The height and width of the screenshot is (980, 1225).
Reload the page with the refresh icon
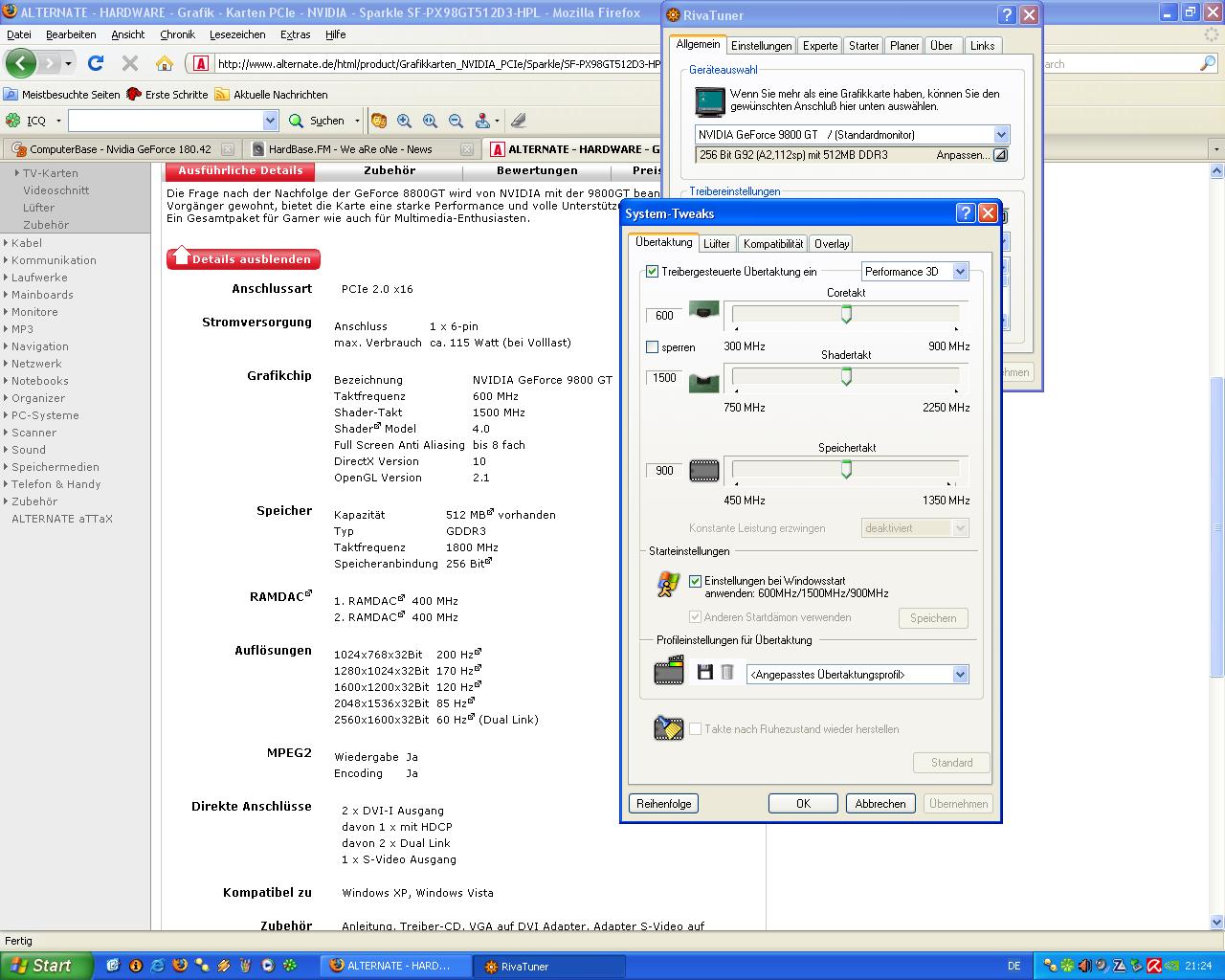tap(95, 63)
